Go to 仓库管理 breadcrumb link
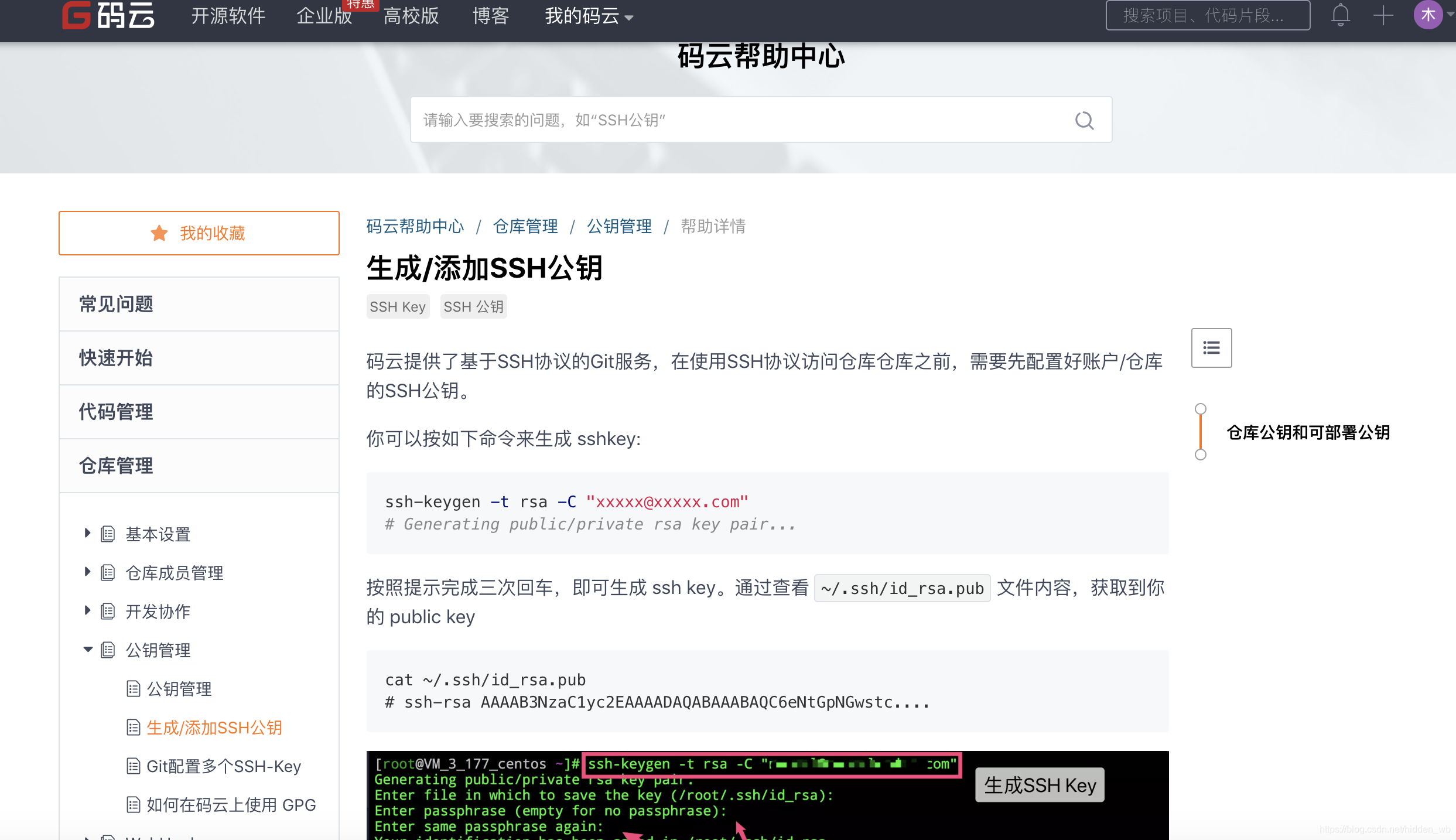This screenshot has height=840, width=1456. pos(525,226)
